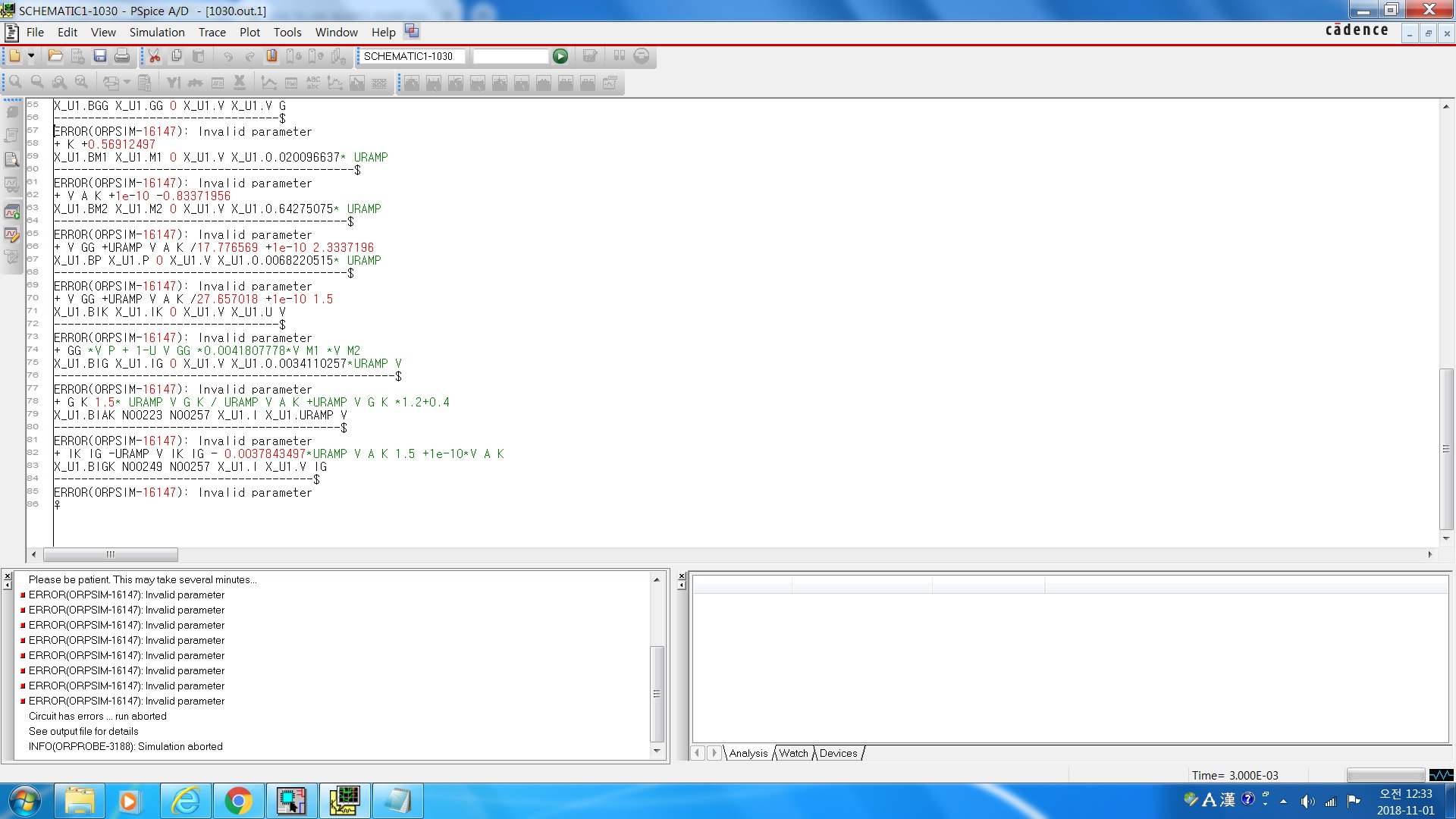Click the editor horizontal scrollbar thumb
1456x819 pixels.
pyautogui.click(x=111, y=554)
